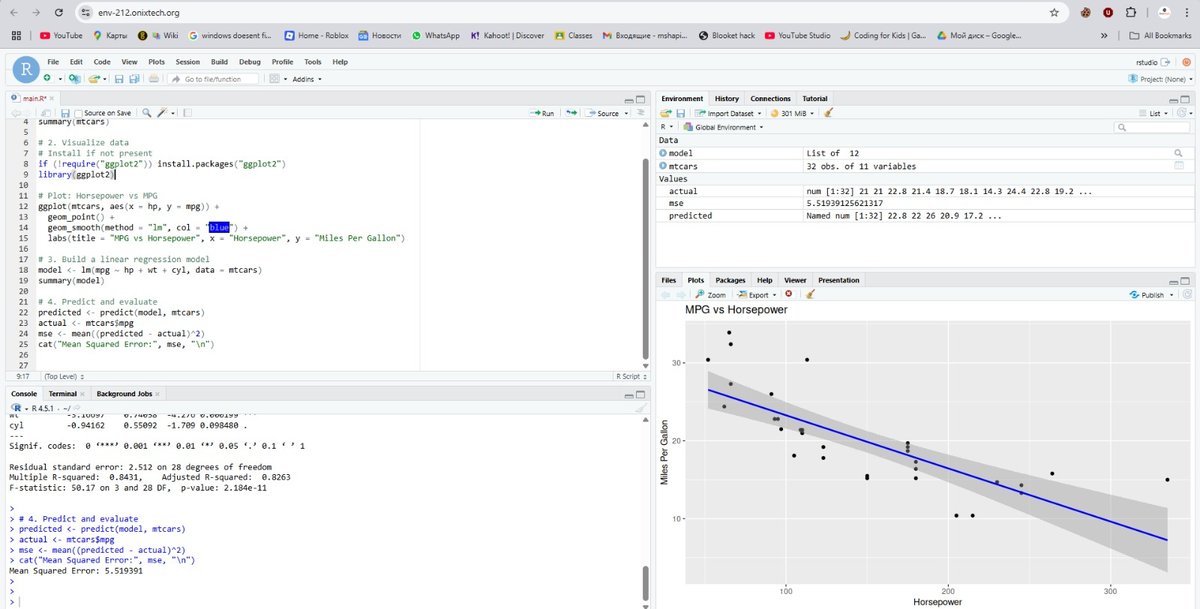Save current document via main toolbar disk icon
This screenshot has height=609, width=1200.
click(x=119, y=78)
